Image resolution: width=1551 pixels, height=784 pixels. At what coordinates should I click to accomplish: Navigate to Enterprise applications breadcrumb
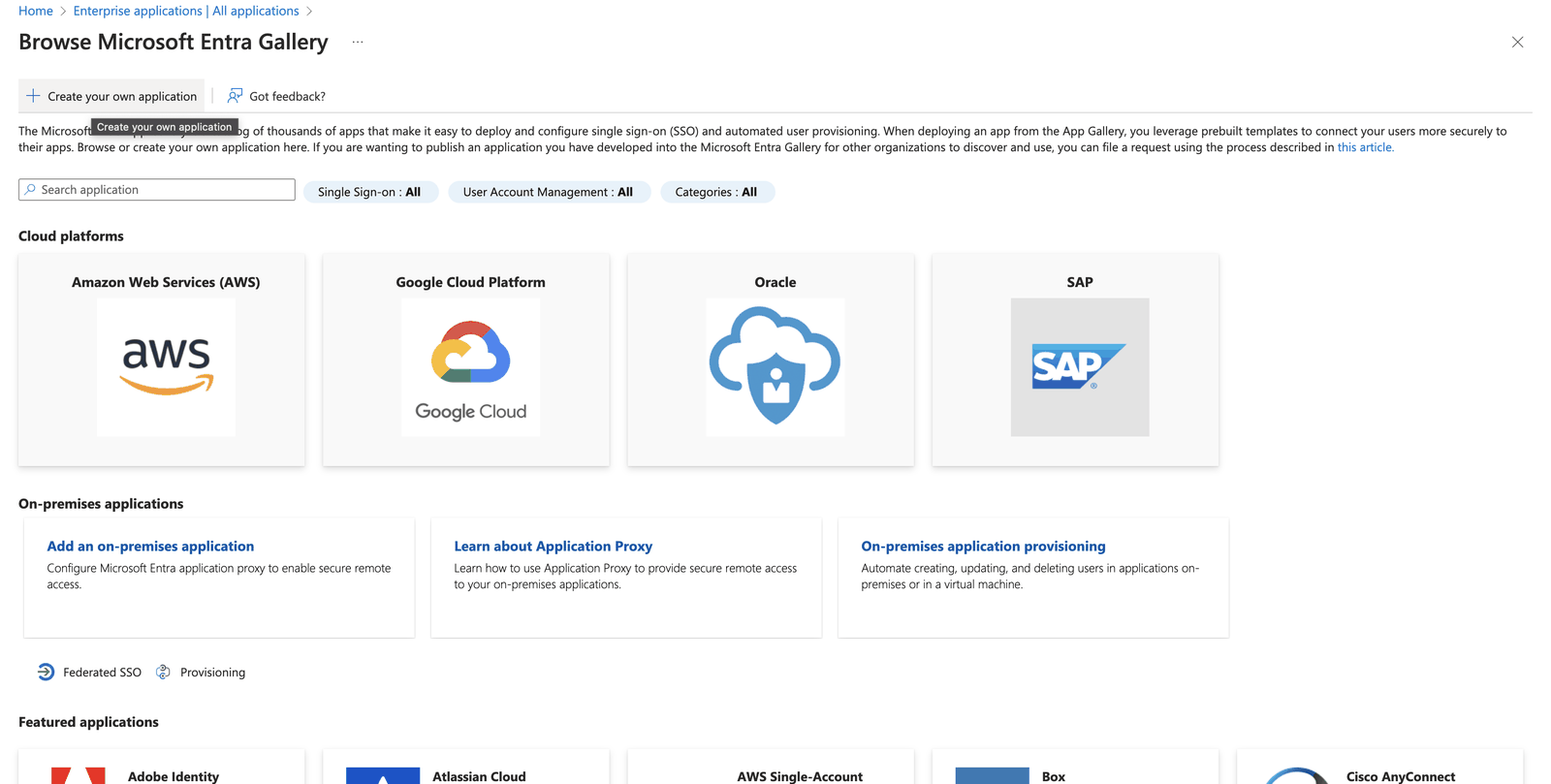pos(186,11)
